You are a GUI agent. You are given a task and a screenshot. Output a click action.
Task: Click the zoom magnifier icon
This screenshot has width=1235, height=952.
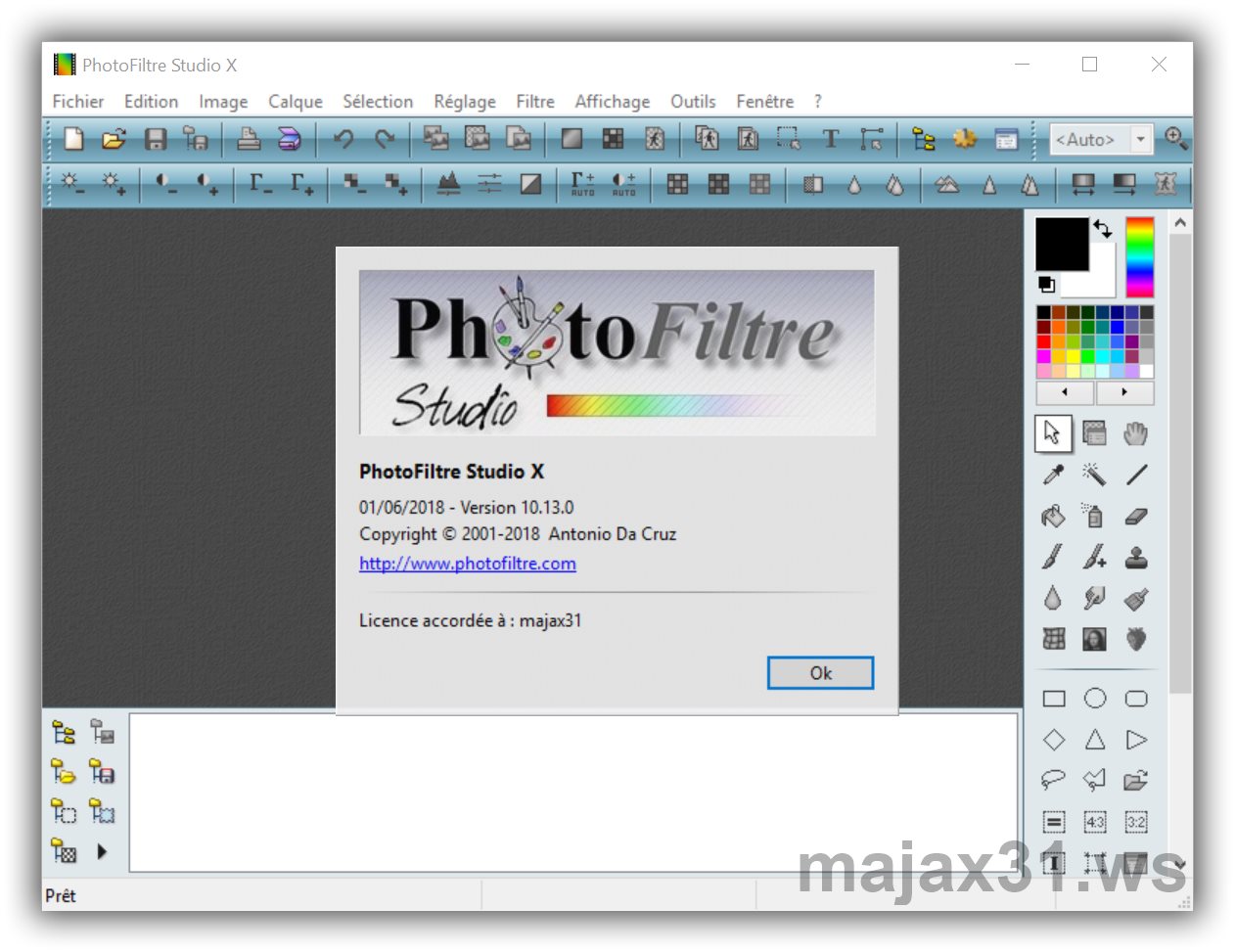click(x=1176, y=139)
